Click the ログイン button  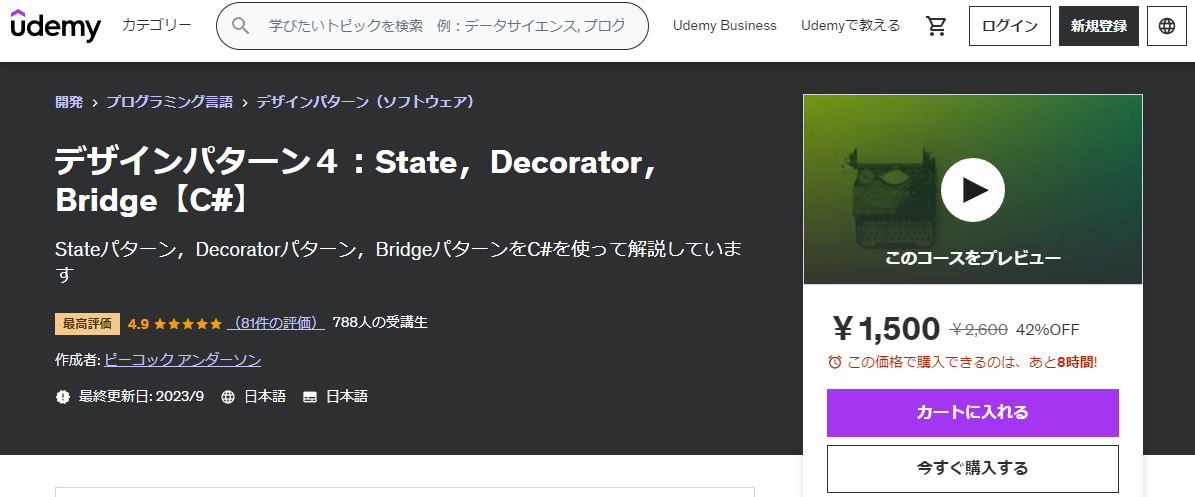(x=1010, y=26)
